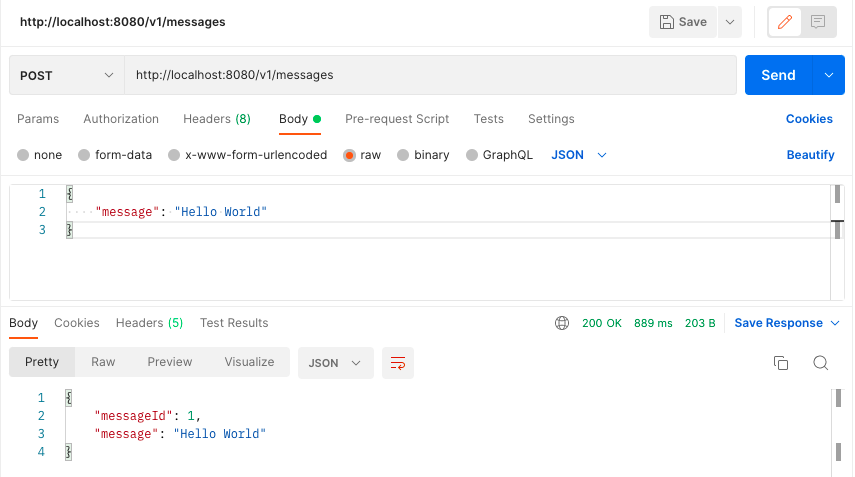The height and width of the screenshot is (477, 855).
Task: Click the Beautify link
Action: (x=810, y=155)
